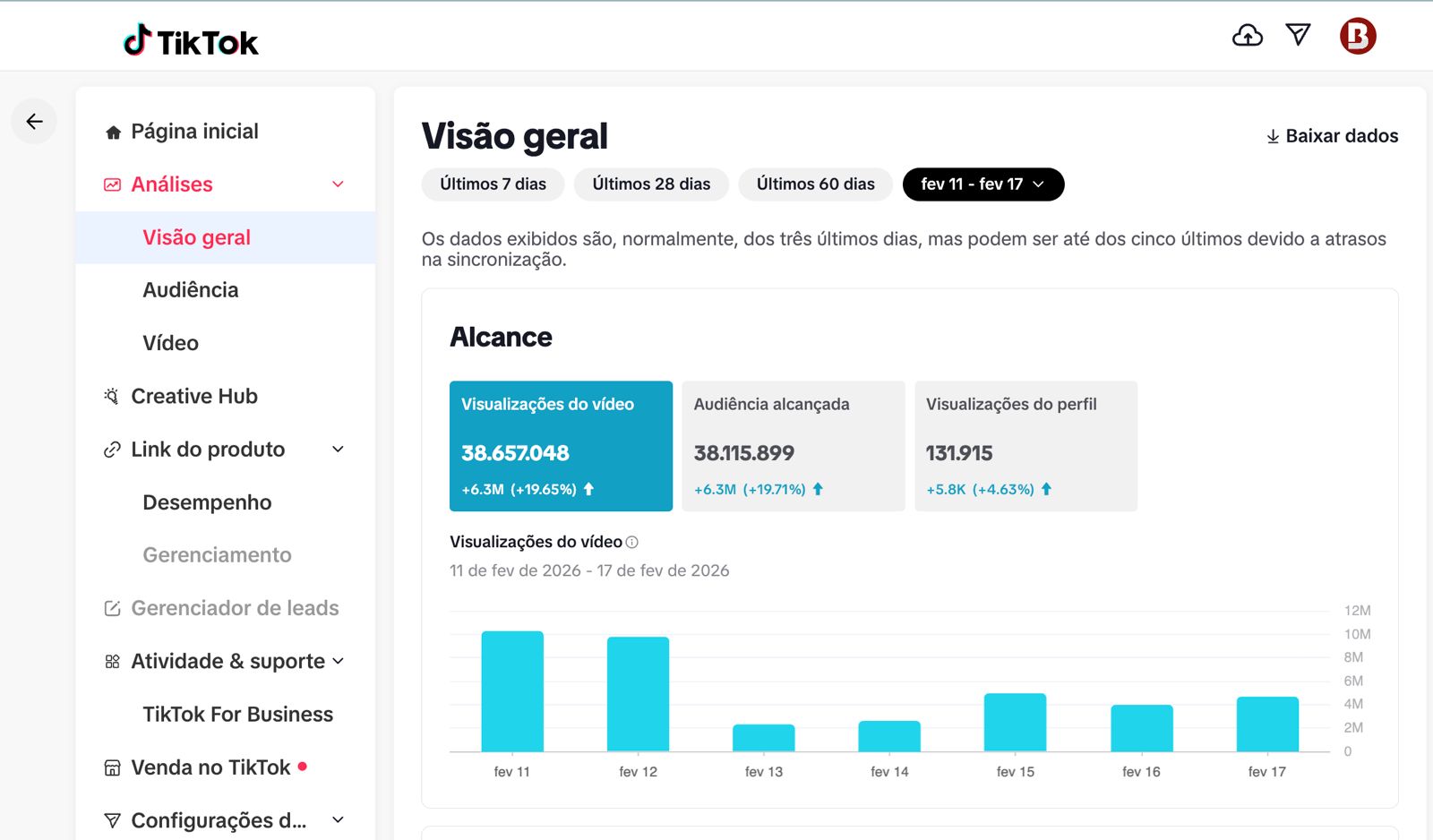Open Creative Hub from the sidebar
This screenshot has width=1433, height=840.
[x=193, y=396]
